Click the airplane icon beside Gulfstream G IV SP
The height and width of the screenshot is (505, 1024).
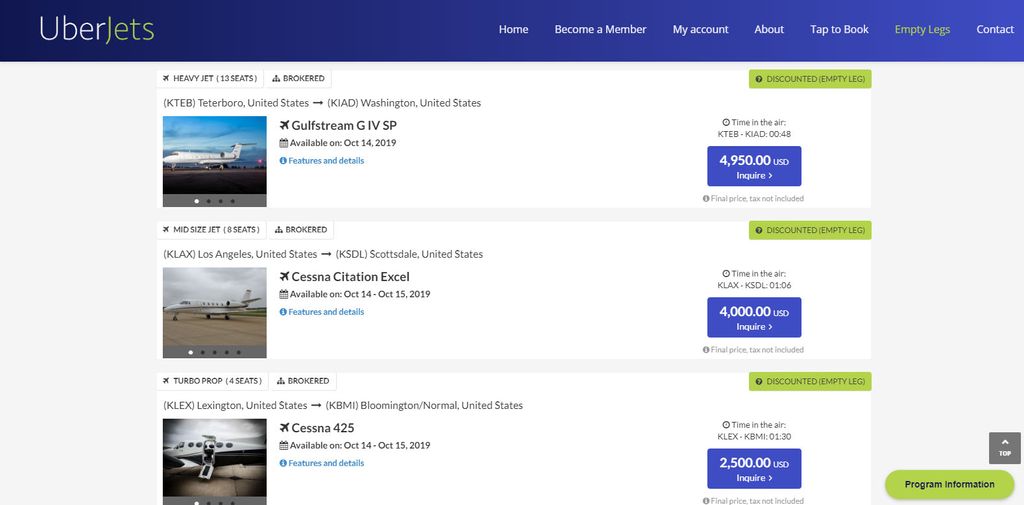[284, 125]
